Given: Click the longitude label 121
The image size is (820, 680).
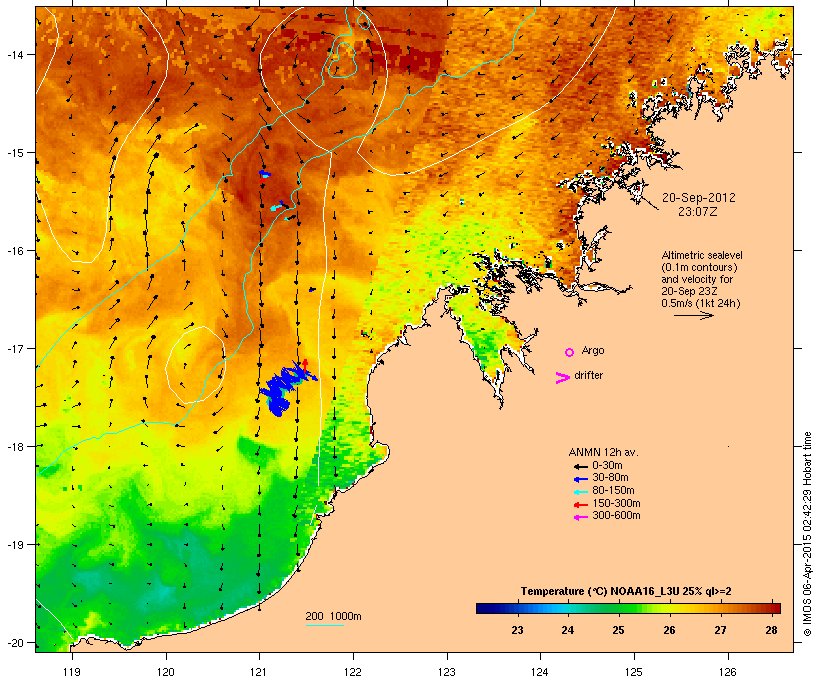Looking at the screenshot, I should coord(259,672).
